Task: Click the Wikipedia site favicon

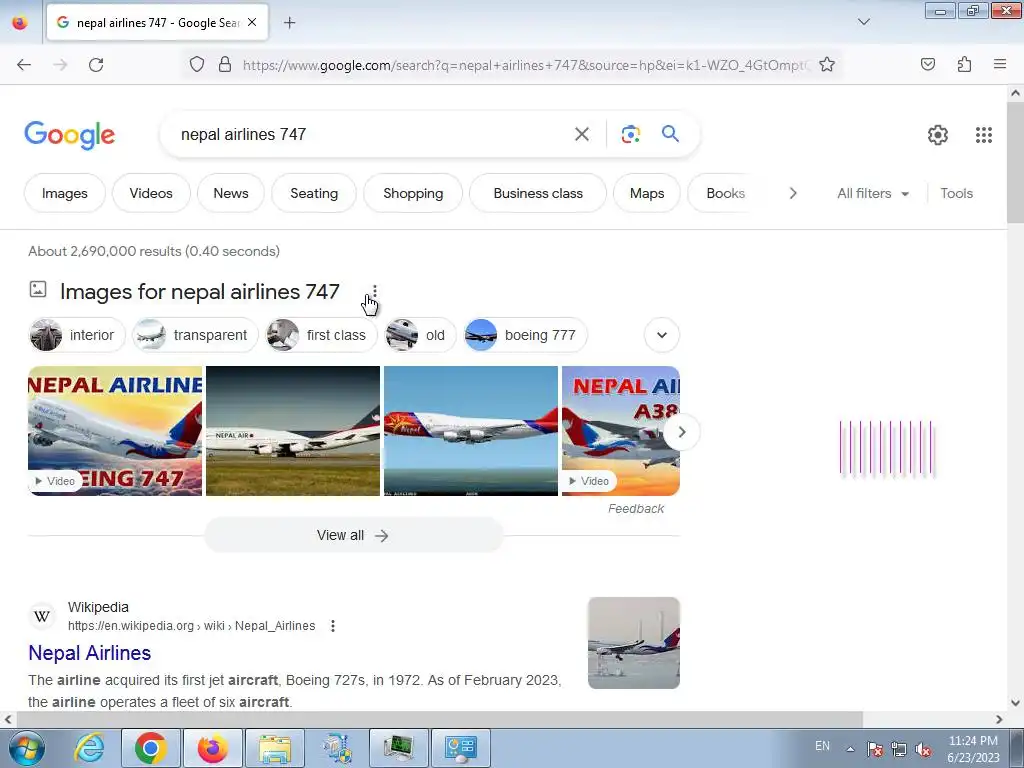Action: click(x=42, y=616)
